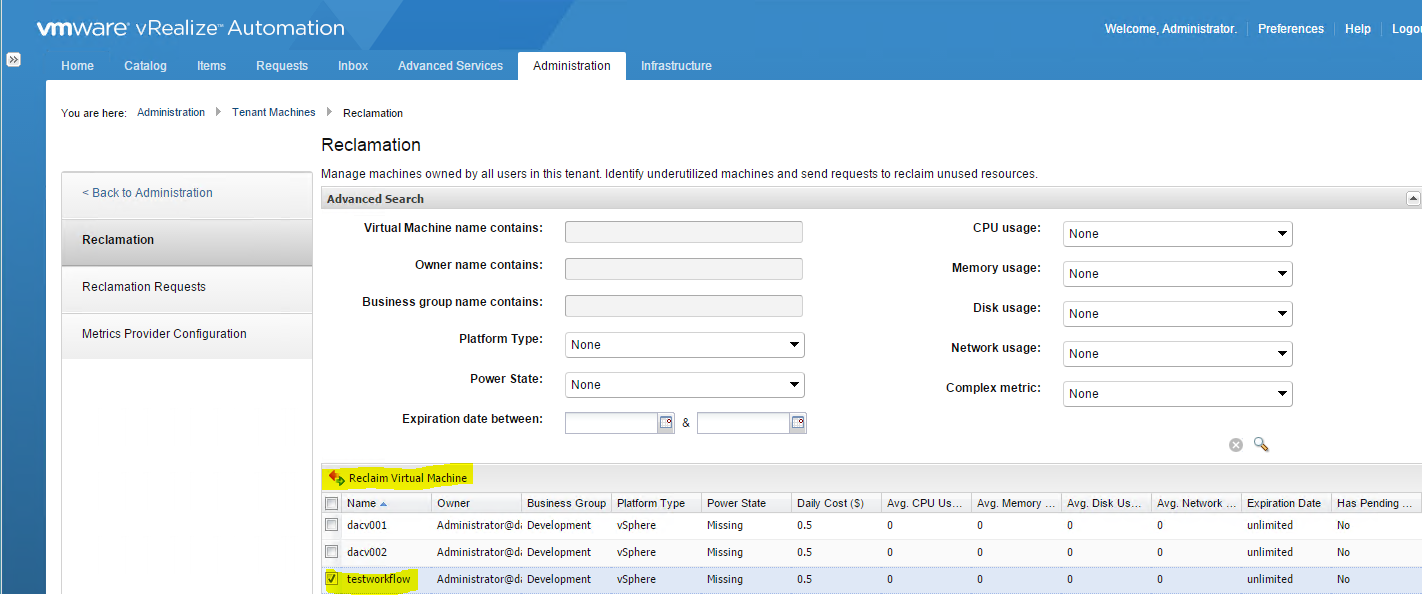Click the Reclaim Virtual Machine icon

coord(336,478)
